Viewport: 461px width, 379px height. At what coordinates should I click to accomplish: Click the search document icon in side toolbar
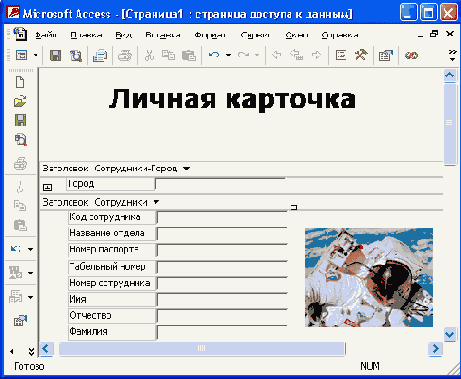tap(20, 140)
